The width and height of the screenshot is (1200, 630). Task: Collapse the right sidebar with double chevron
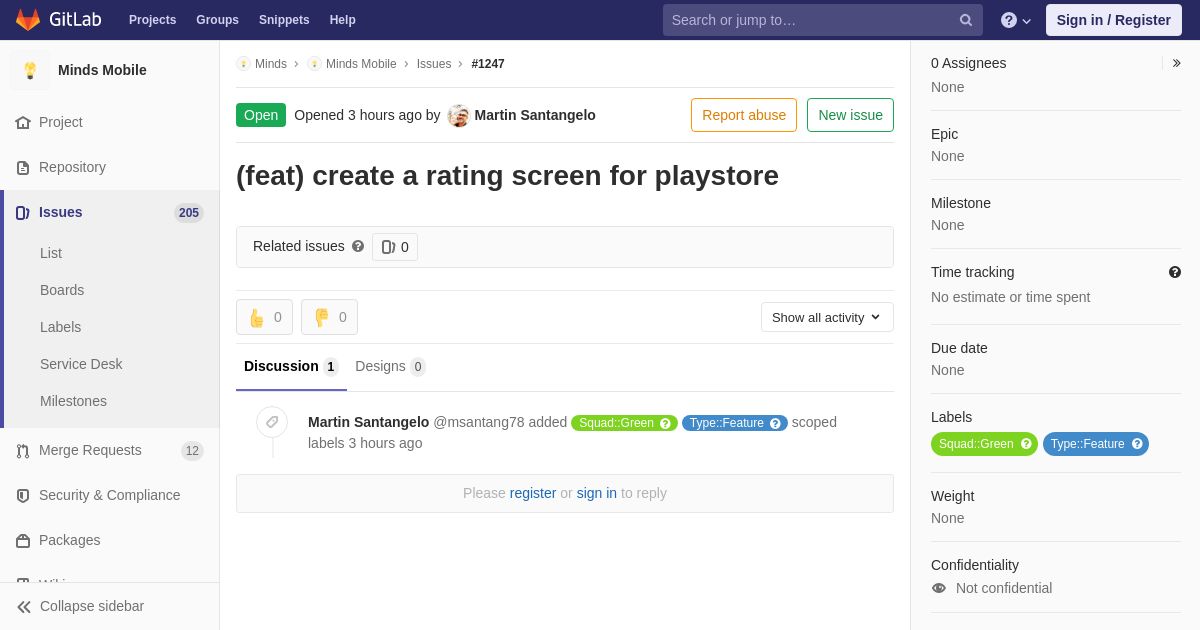(1176, 63)
